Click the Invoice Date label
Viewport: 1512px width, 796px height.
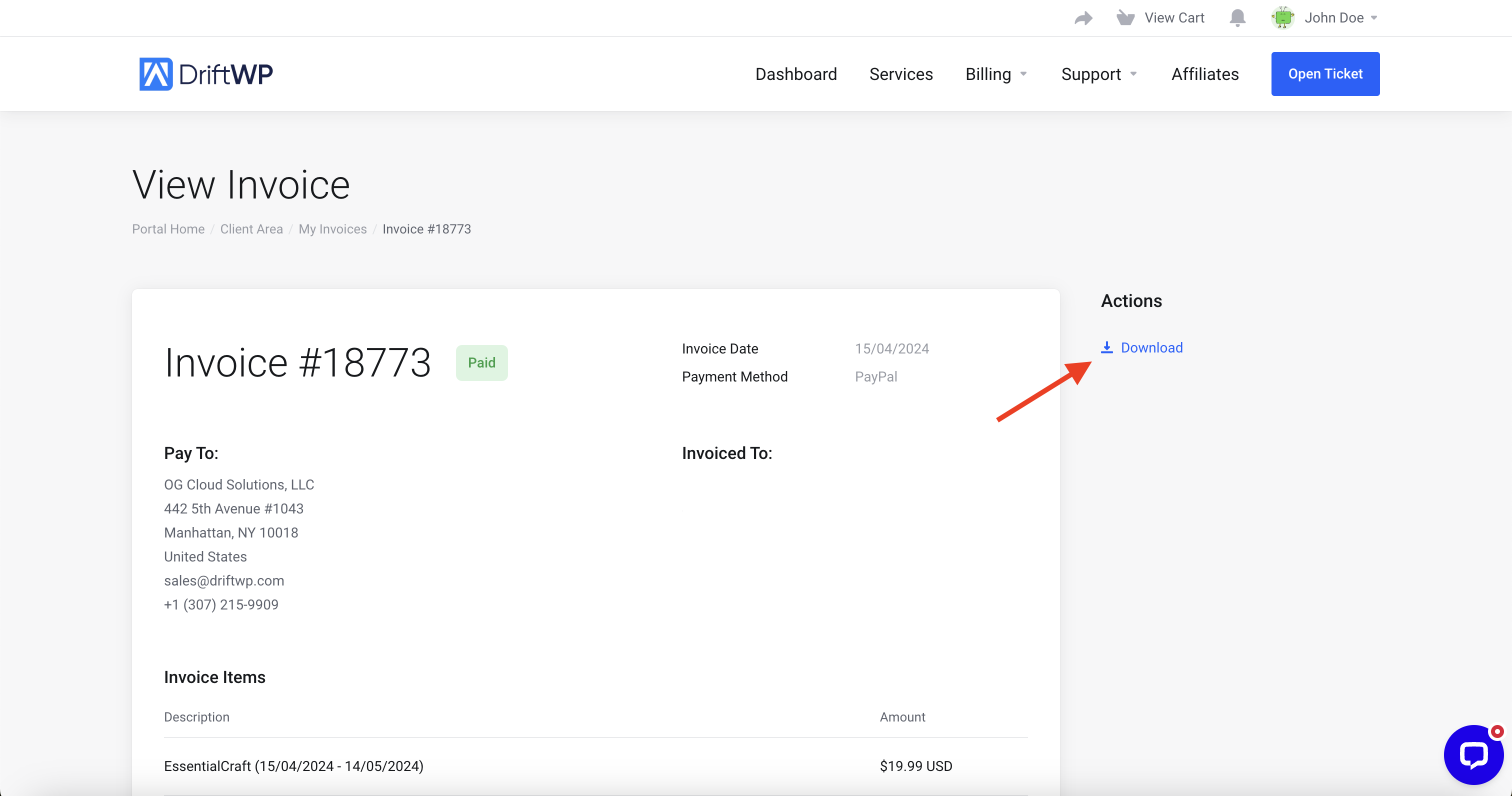pyautogui.click(x=719, y=348)
